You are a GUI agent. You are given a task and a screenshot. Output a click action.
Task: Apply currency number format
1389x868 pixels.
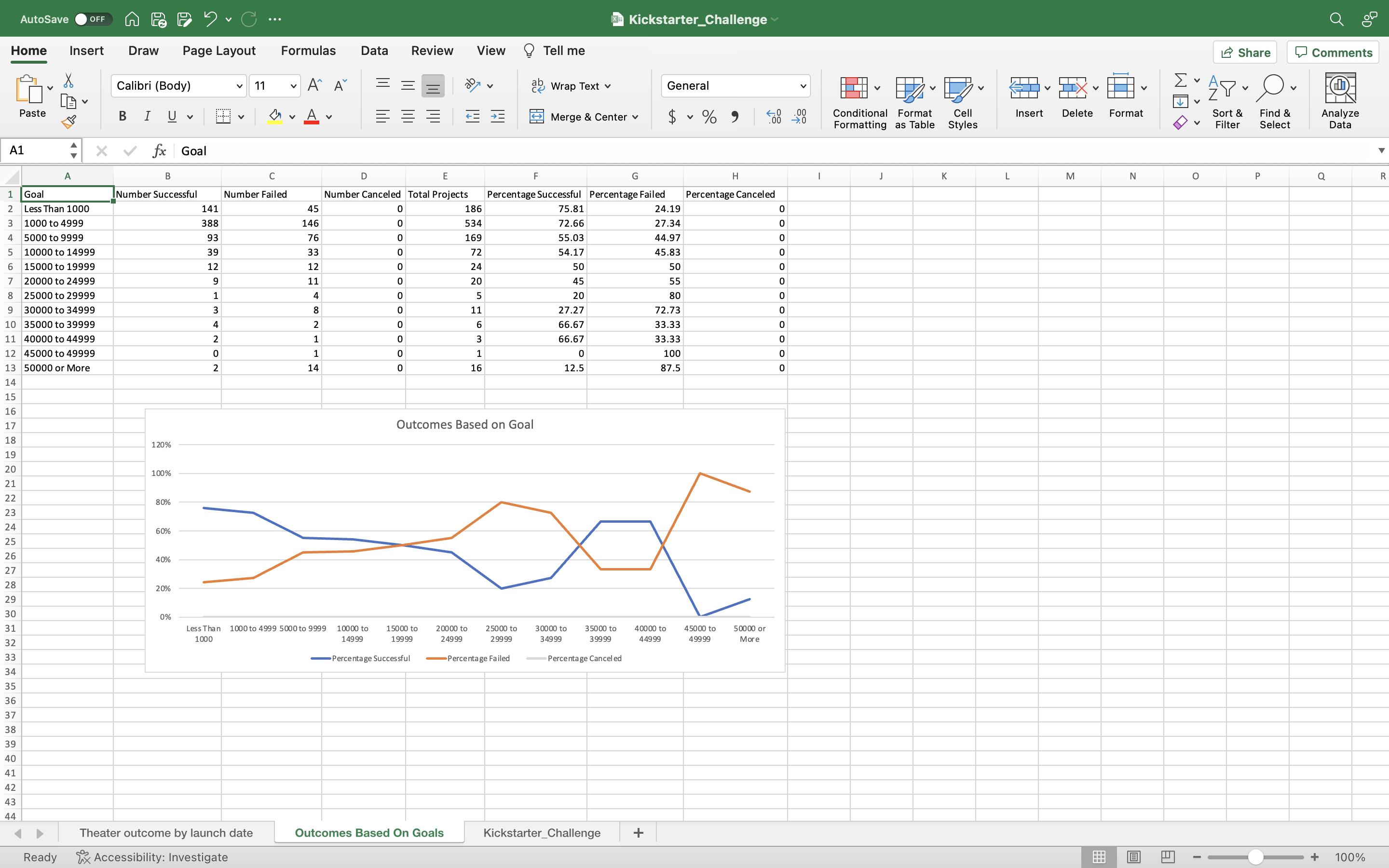(x=672, y=117)
